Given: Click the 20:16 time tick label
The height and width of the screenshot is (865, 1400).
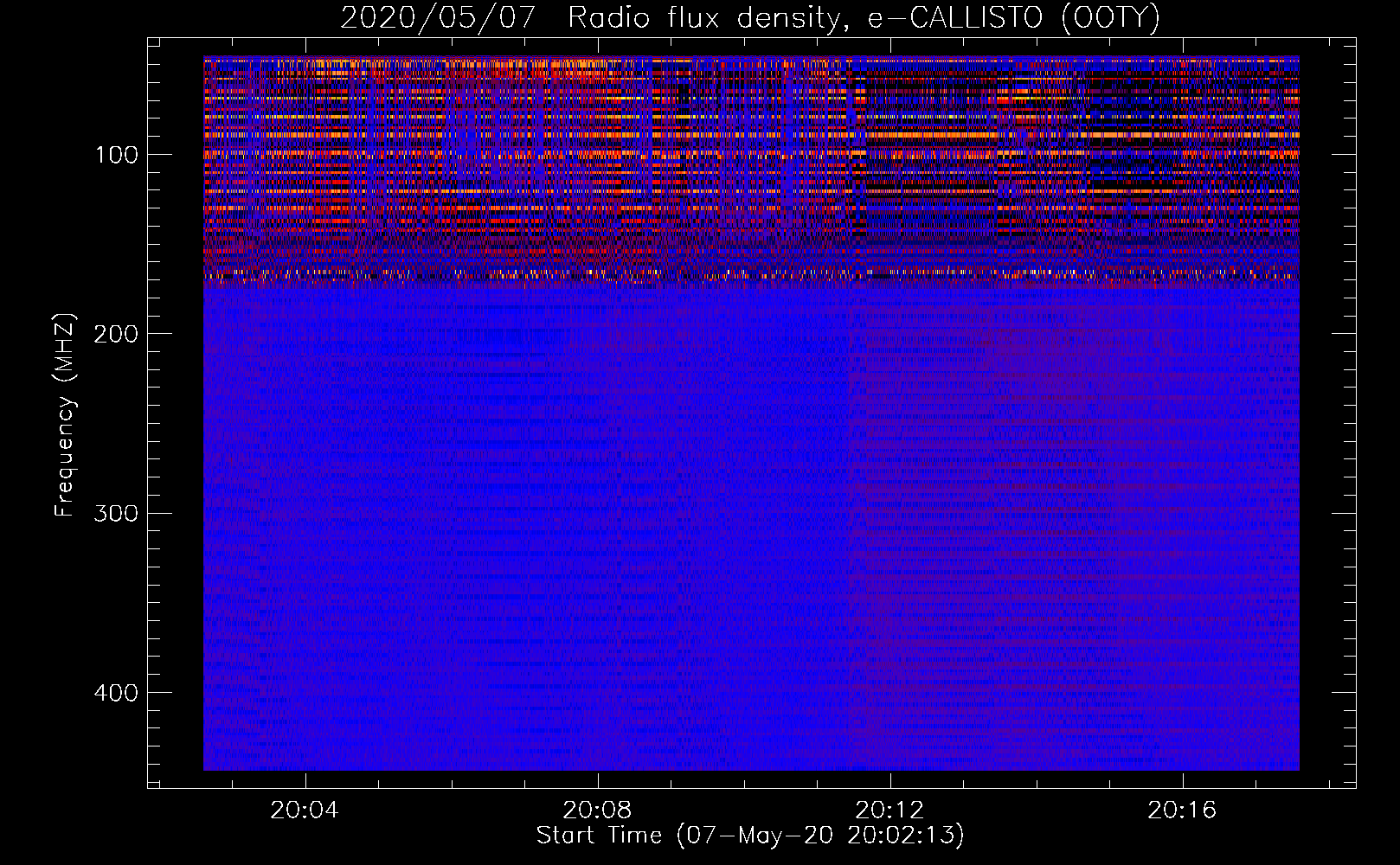Looking at the screenshot, I should coord(1182,811).
